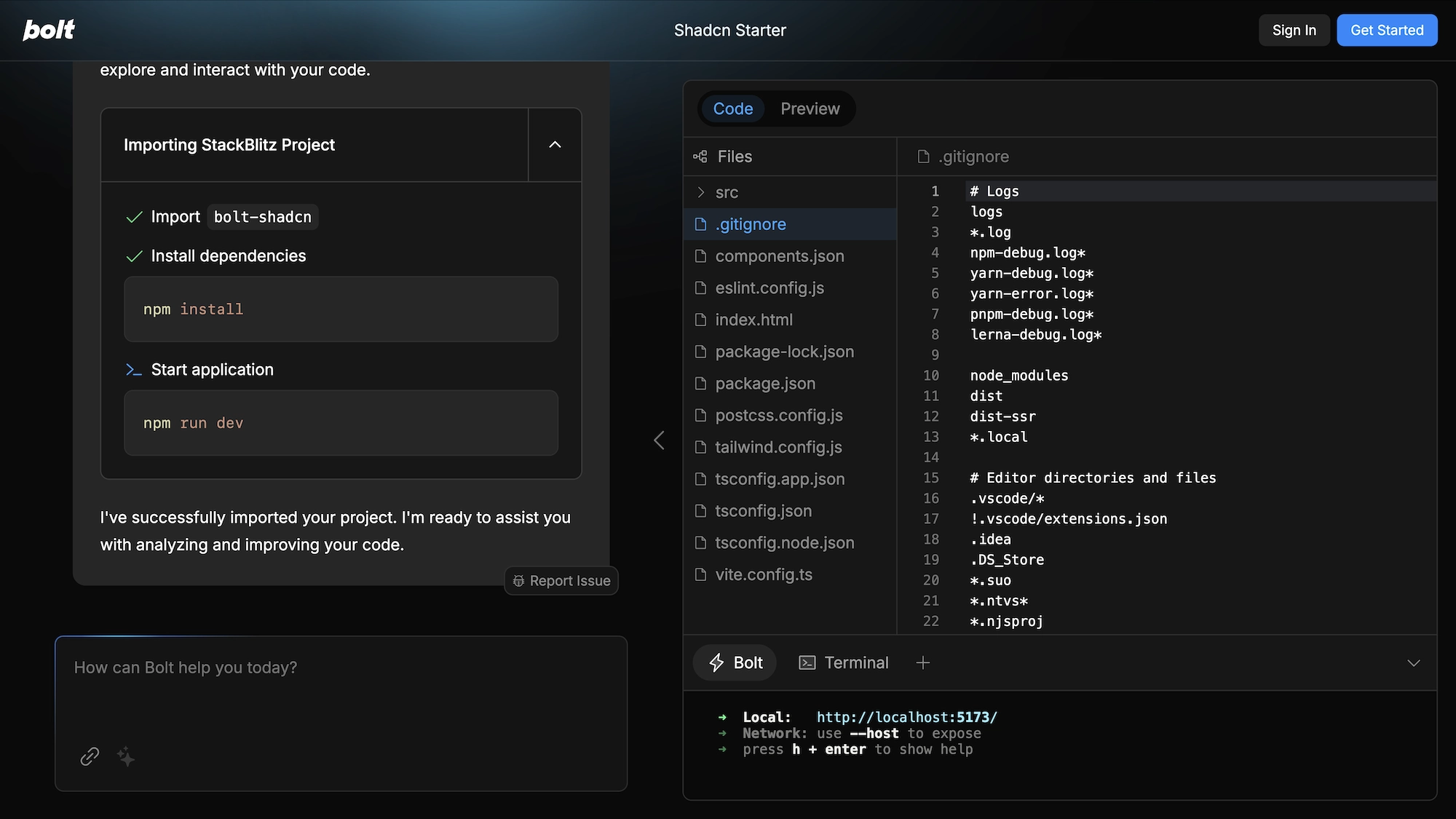Viewport: 1456px width, 819px height.
Task: Click the Files tree icon
Action: tap(700, 157)
